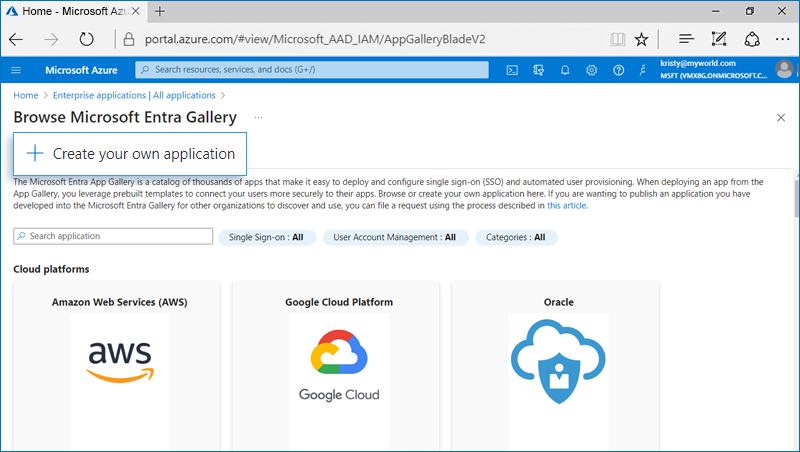800x452 pixels.
Task: Expand the Categories filter
Action: 516,237
